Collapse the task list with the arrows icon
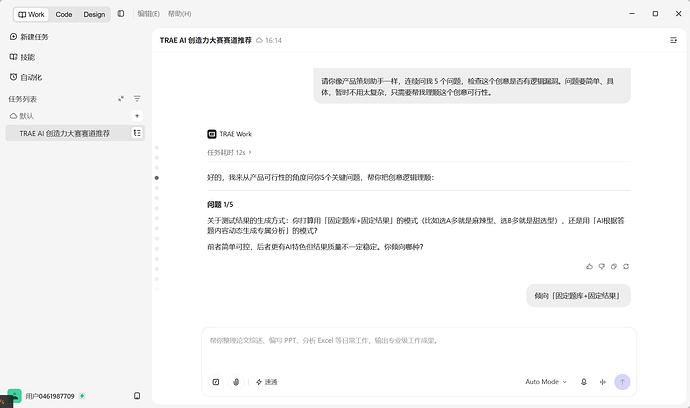Viewport: 690px width, 408px height. (x=121, y=99)
